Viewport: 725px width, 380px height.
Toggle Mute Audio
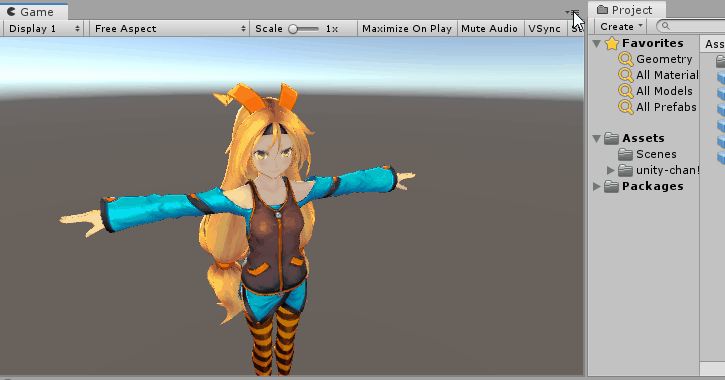(489, 29)
